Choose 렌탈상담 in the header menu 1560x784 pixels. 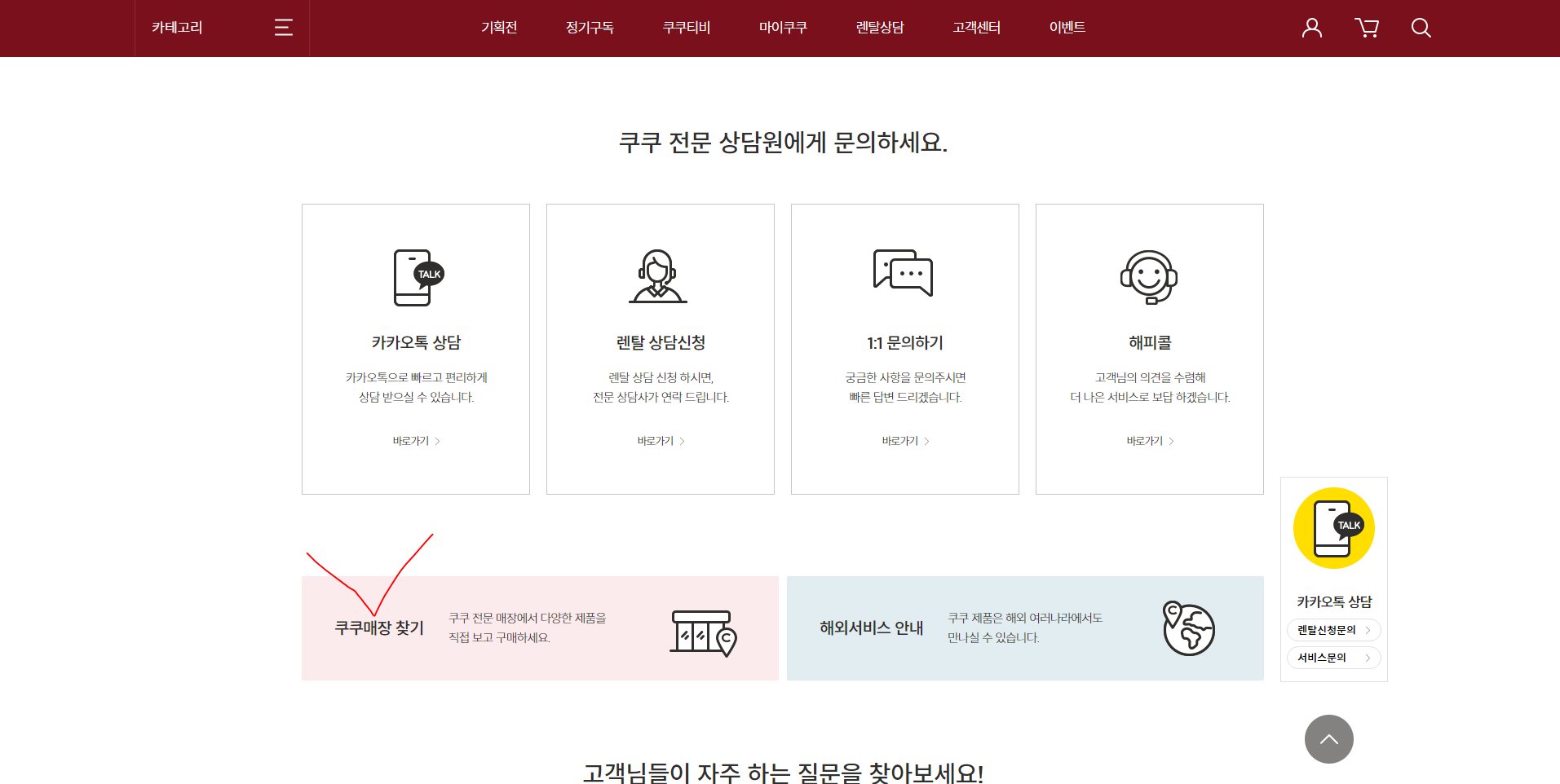click(880, 28)
